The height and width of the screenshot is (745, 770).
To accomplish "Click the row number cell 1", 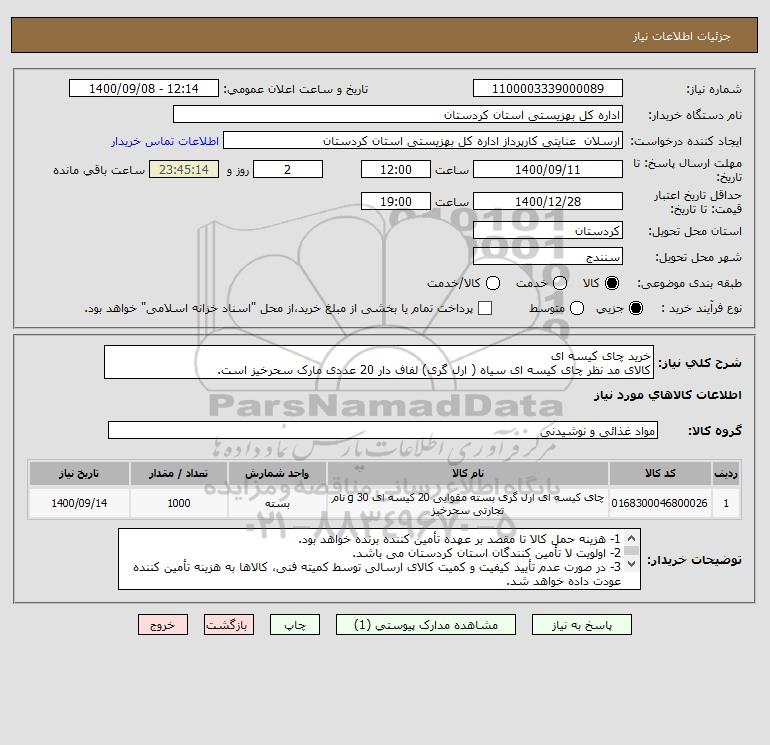I will click(726, 503).
